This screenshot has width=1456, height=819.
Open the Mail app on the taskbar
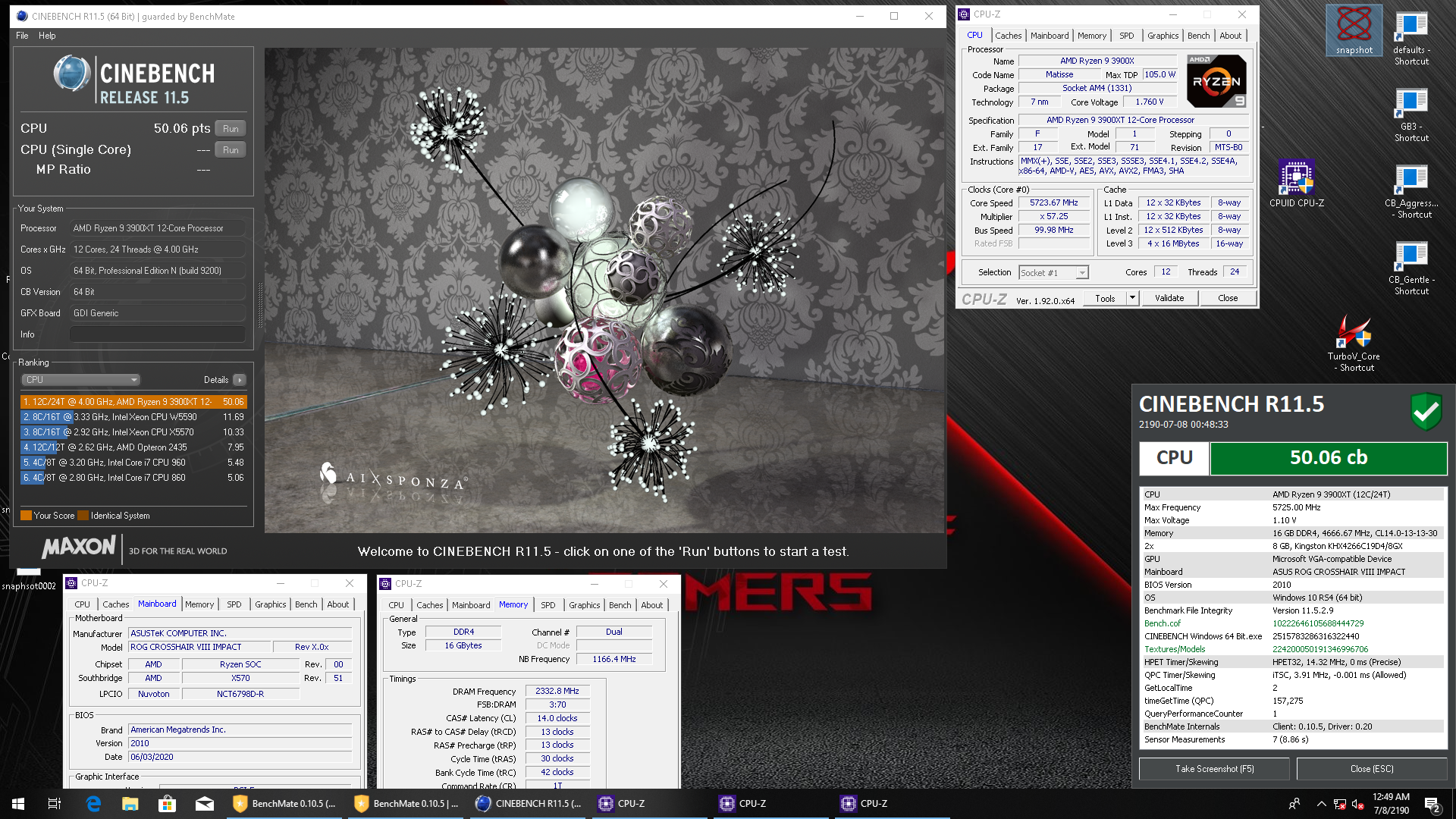[x=205, y=804]
